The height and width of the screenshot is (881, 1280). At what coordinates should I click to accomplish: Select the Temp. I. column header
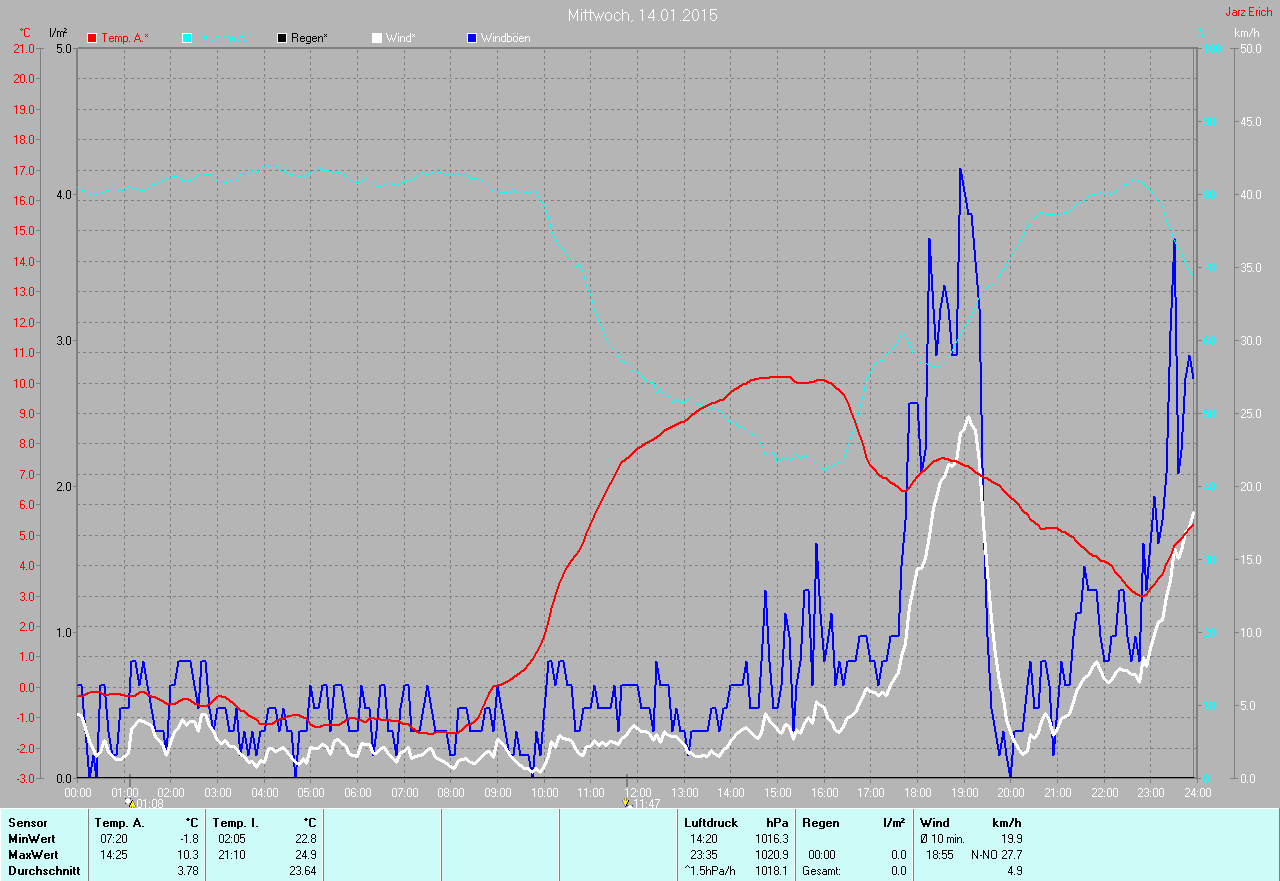pyautogui.click(x=234, y=823)
